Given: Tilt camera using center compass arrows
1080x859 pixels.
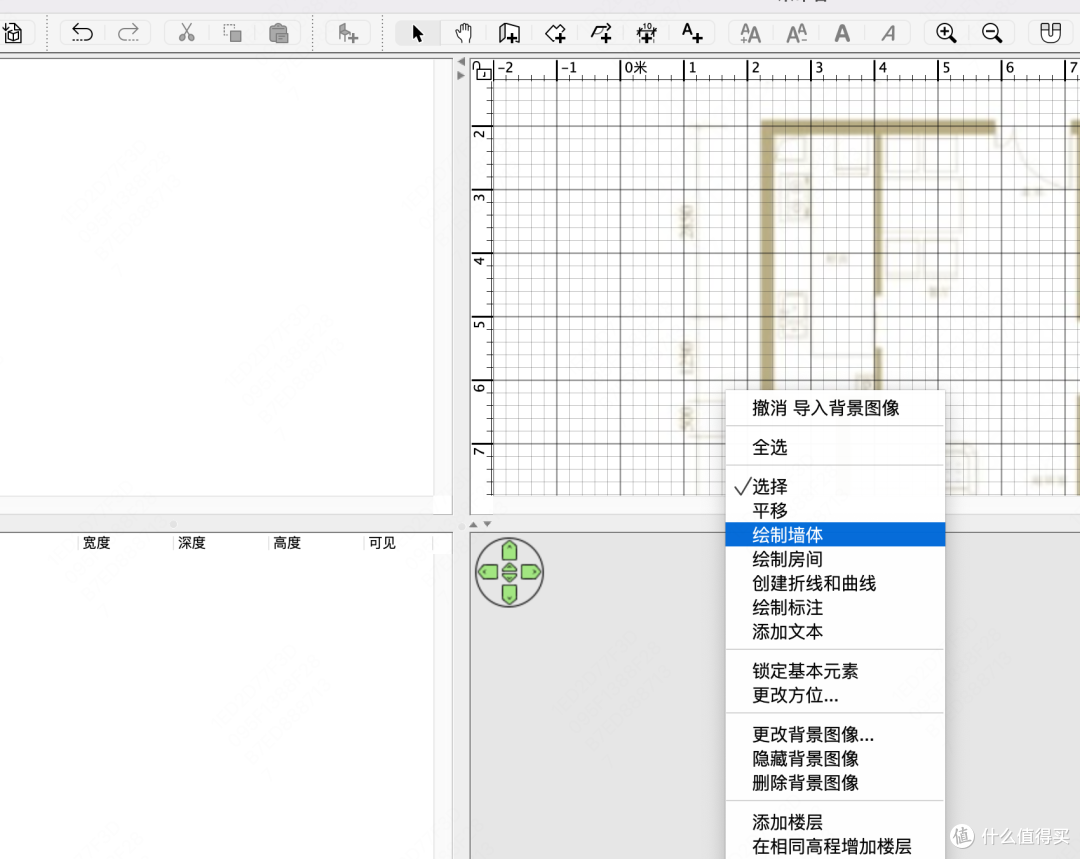Looking at the screenshot, I should tap(509, 572).
